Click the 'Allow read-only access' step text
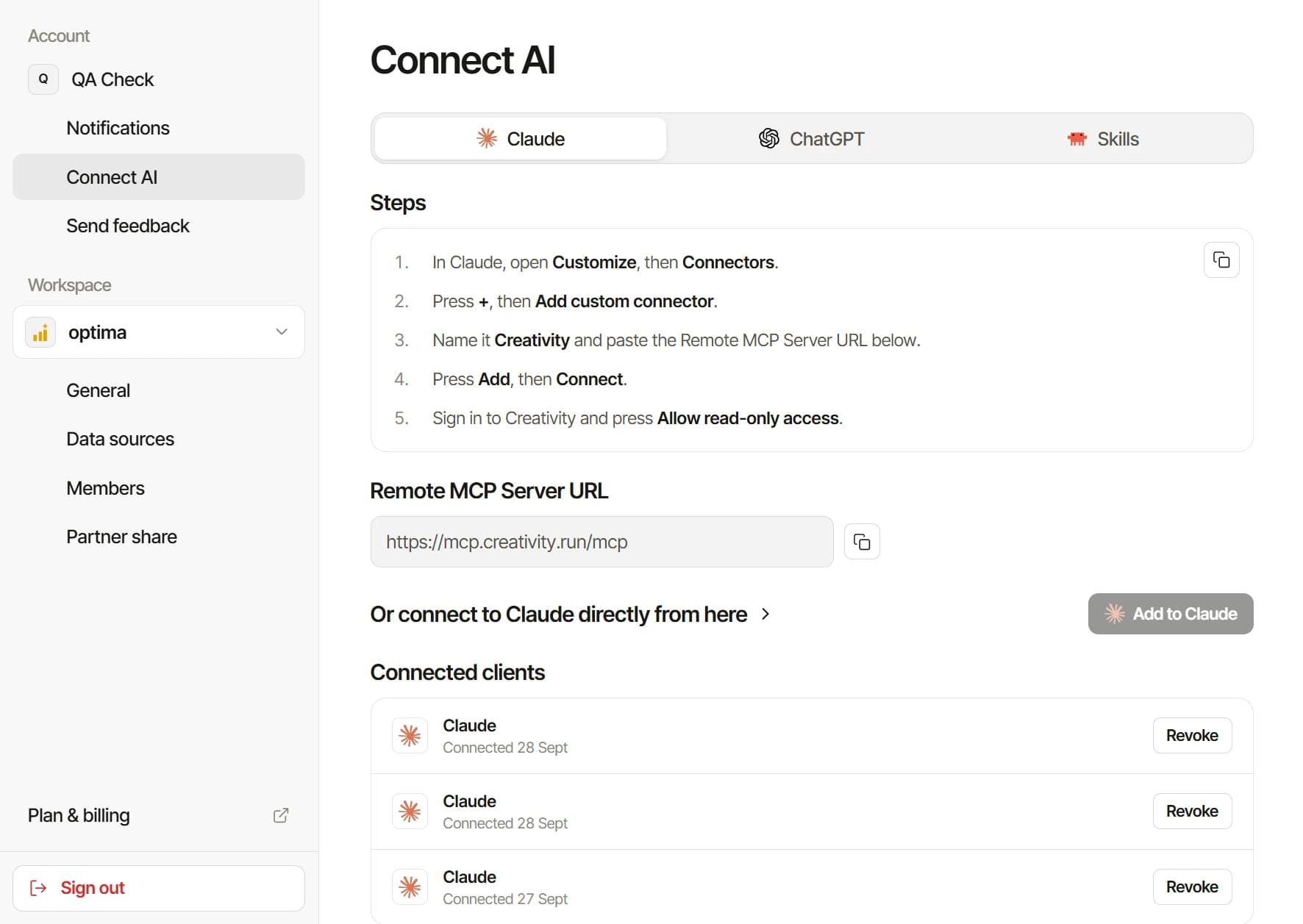This screenshot has width=1303, height=924. 748,418
